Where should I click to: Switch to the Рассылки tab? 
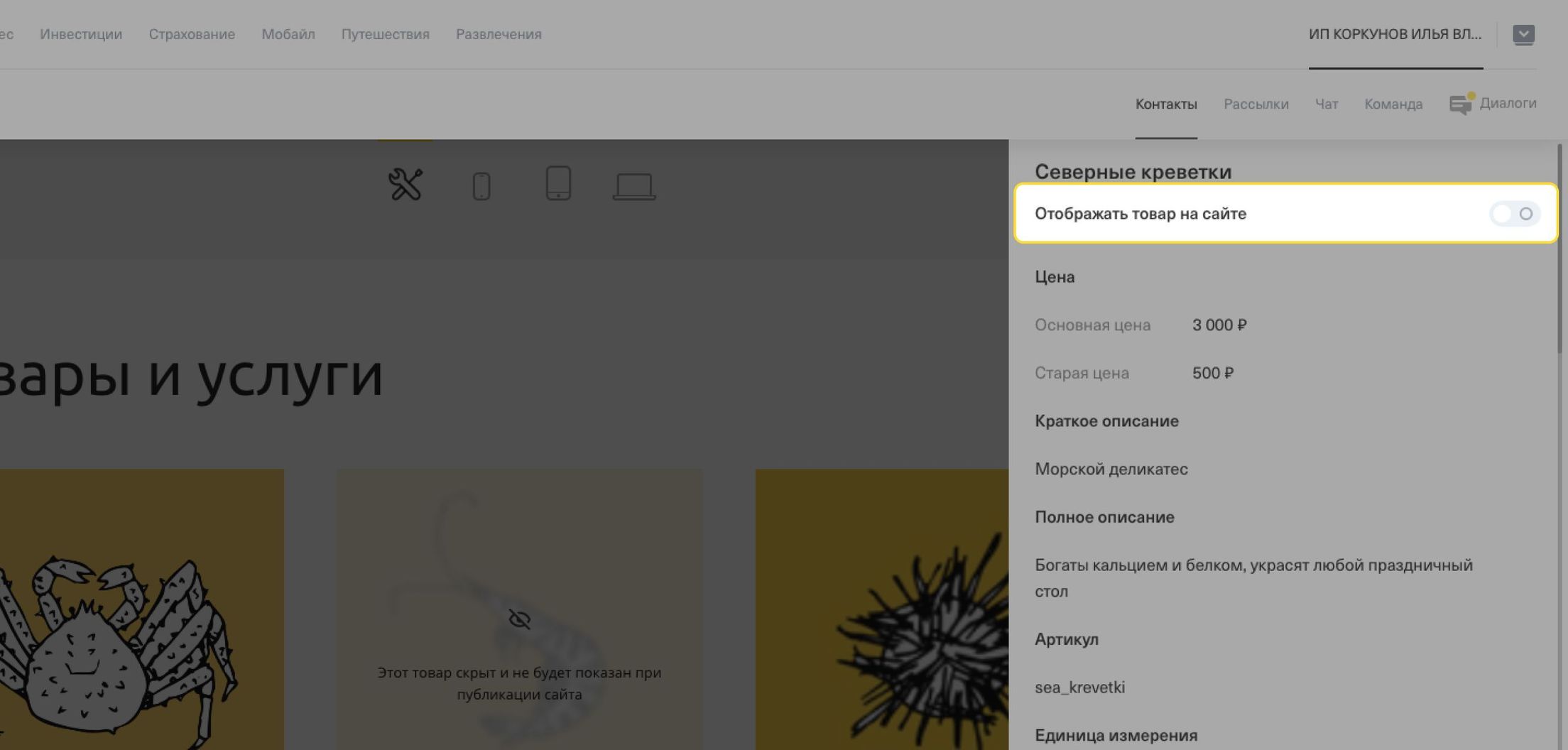1256,104
